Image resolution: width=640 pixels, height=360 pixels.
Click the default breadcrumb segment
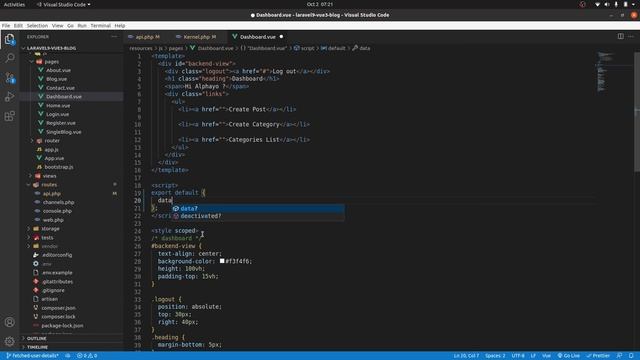(333, 48)
